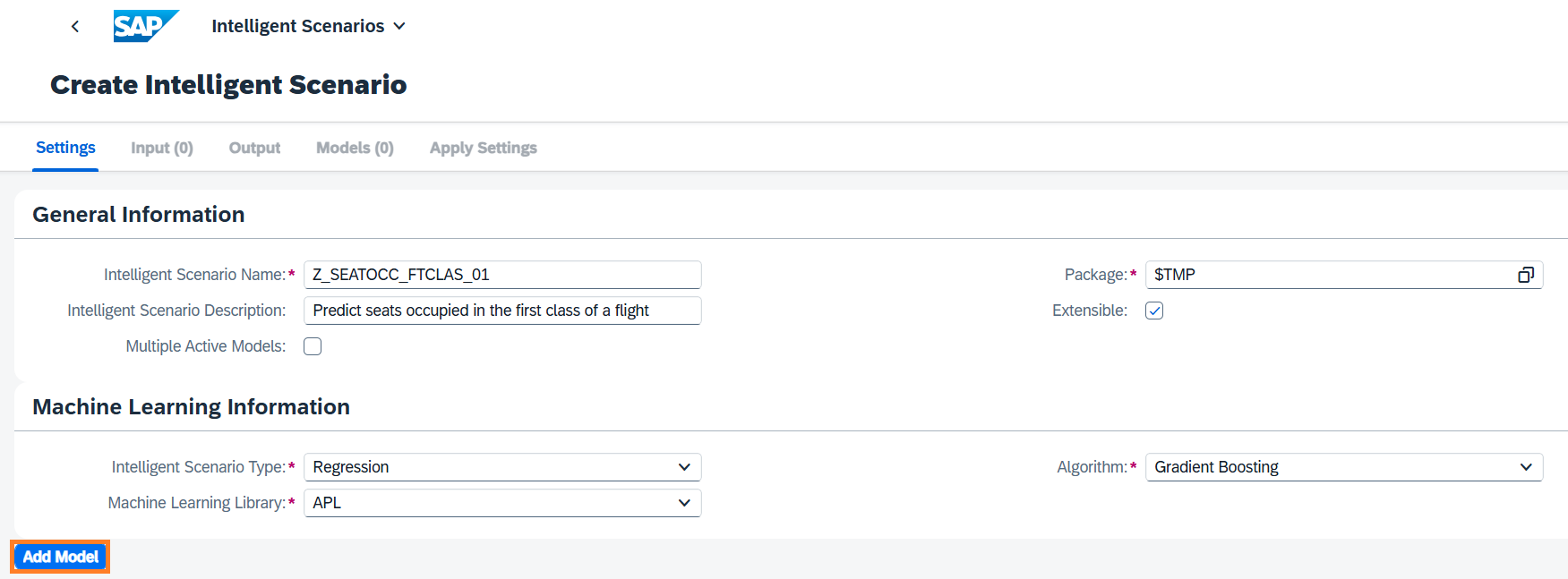
Task: Uncheck the Extensible checkbox
Action: tap(1154, 311)
